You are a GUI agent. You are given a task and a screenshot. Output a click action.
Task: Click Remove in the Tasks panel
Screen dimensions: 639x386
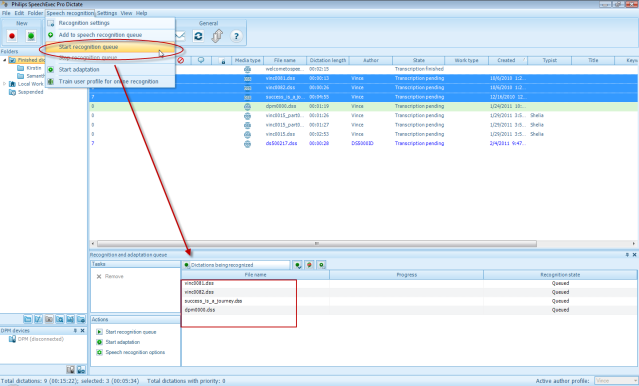point(114,276)
